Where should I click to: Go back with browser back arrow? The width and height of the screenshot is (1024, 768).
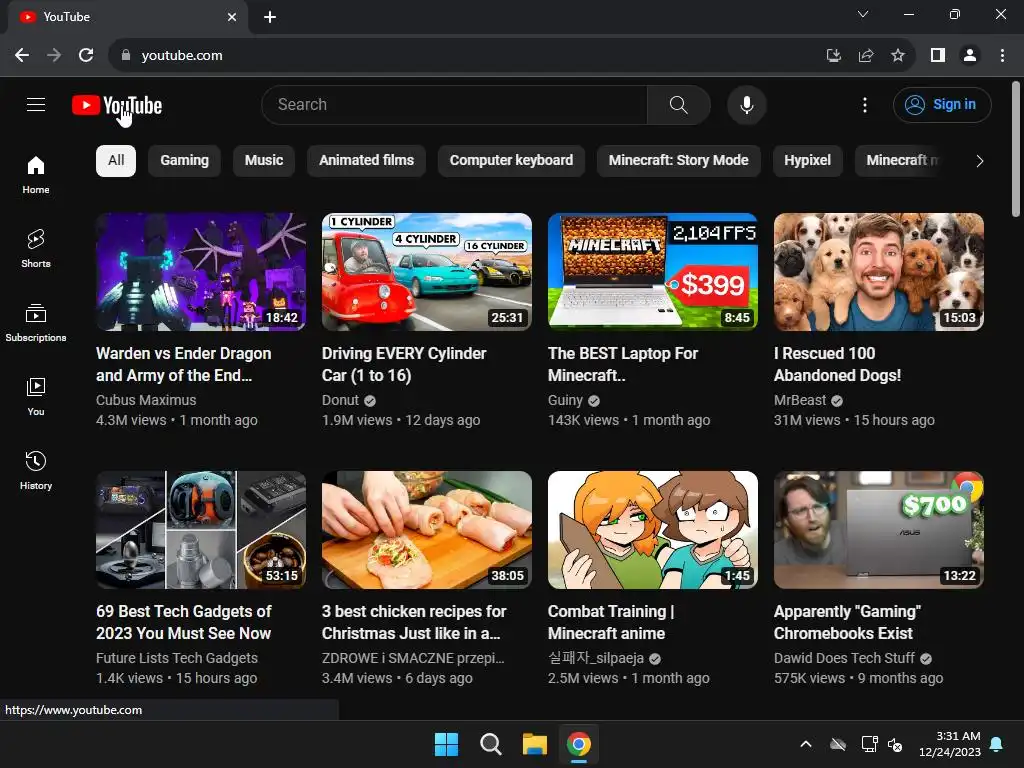(x=22, y=56)
